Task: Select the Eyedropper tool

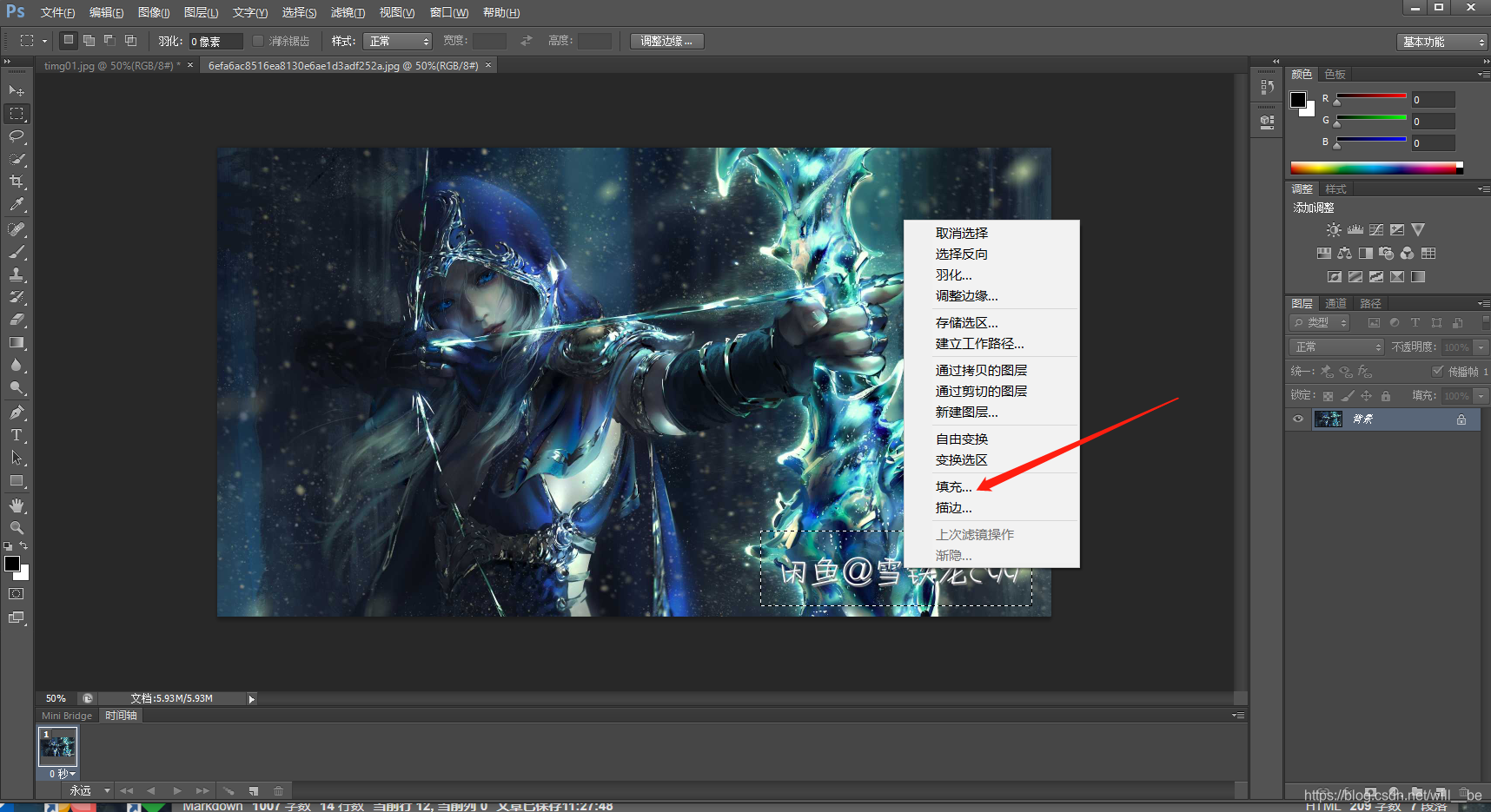Action: pos(17,204)
